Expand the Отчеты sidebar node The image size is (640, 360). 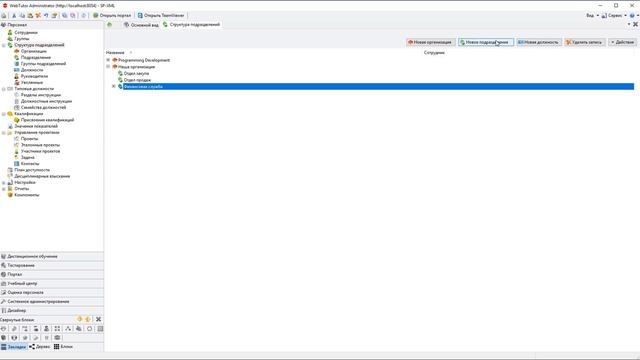[4, 189]
